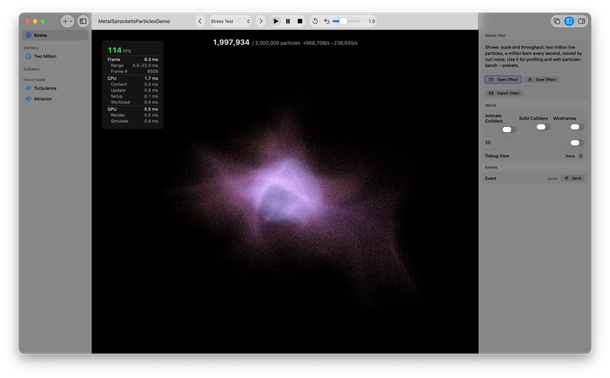Click the Play simulation button
610x378 pixels.
(276, 21)
